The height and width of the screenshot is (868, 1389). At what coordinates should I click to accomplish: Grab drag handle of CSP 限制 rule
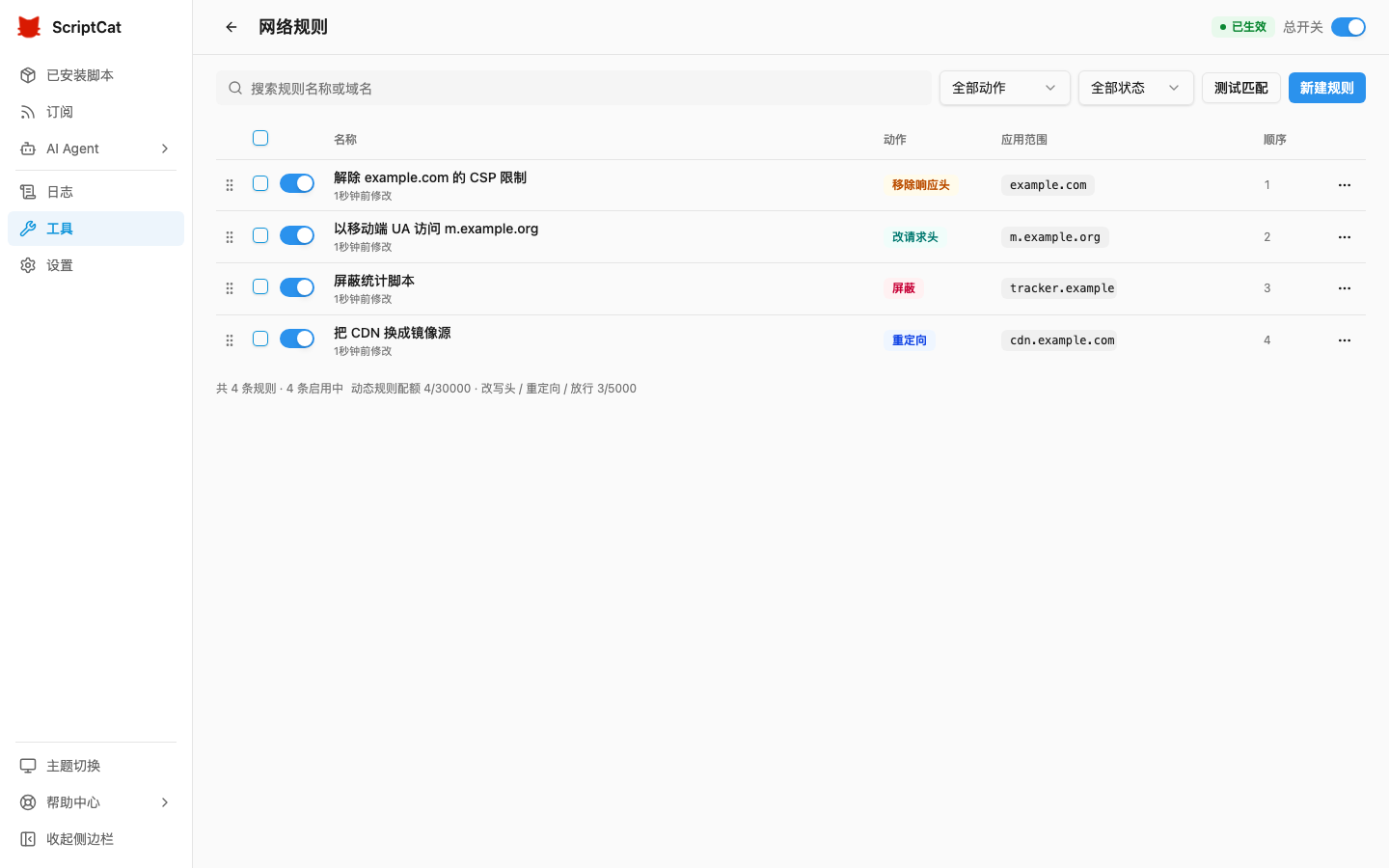(230, 185)
